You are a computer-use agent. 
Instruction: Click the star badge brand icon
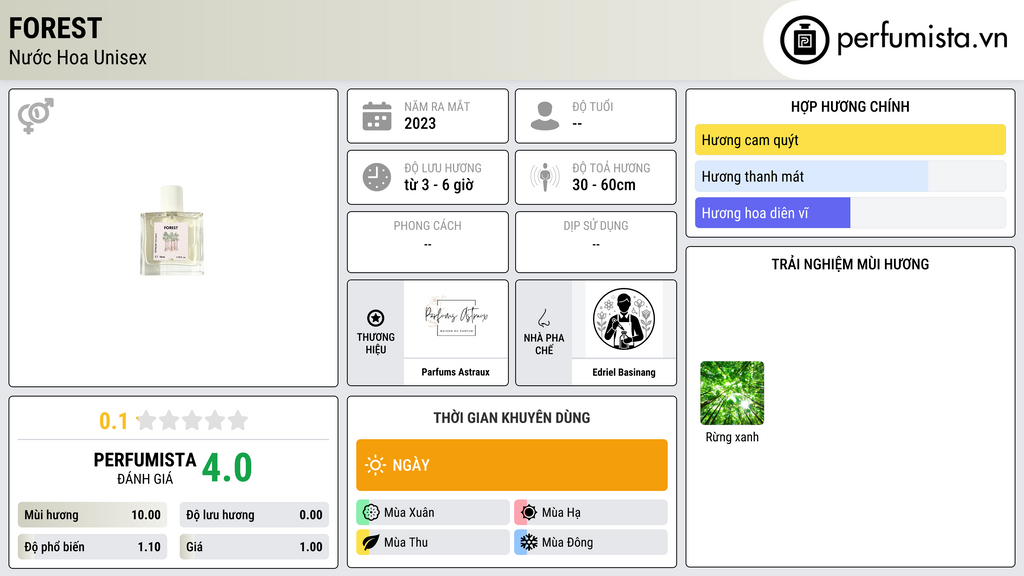tap(376, 318)
